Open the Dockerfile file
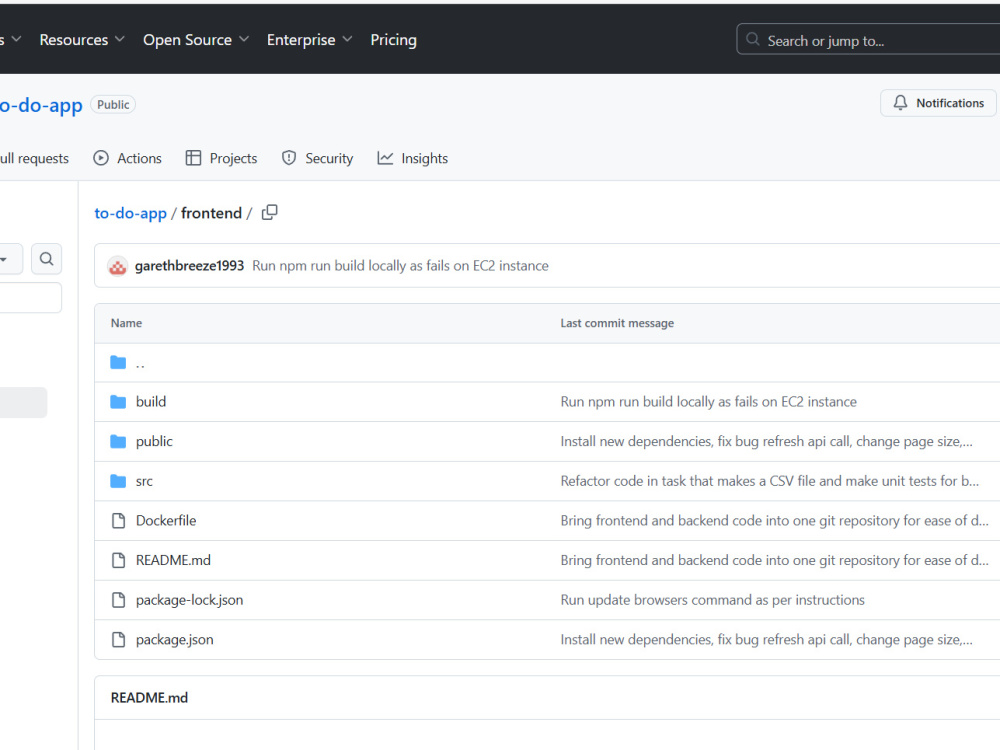The image size is (1000, 750). (x=166, y=520)
